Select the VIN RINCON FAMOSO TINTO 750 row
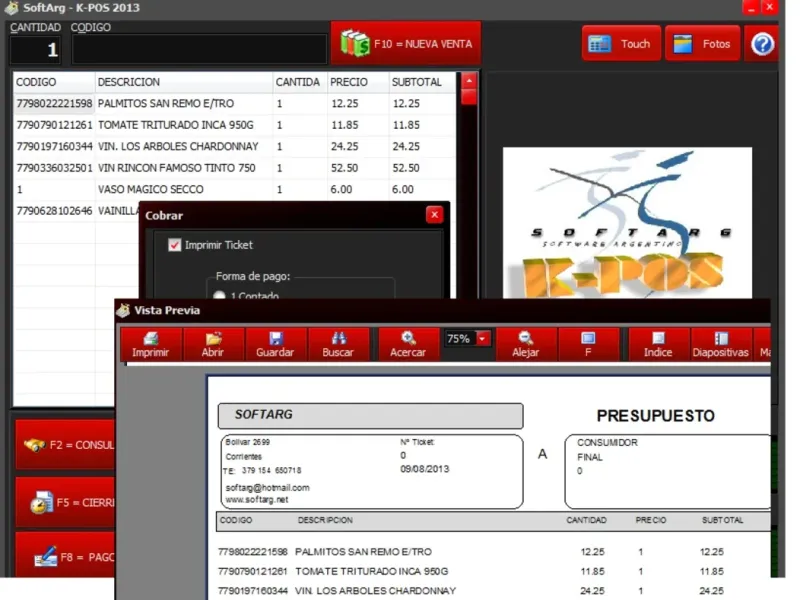This screenshot has height=600, width=800. tap(235, 168)
